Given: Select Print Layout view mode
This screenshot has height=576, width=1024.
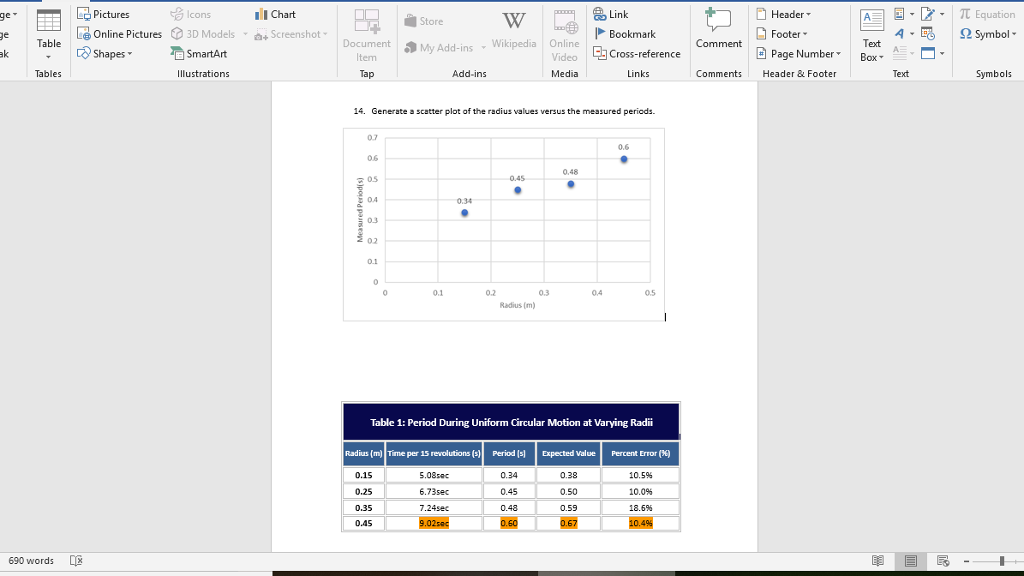Looking at the screenshot, I should tap(910, 560).
